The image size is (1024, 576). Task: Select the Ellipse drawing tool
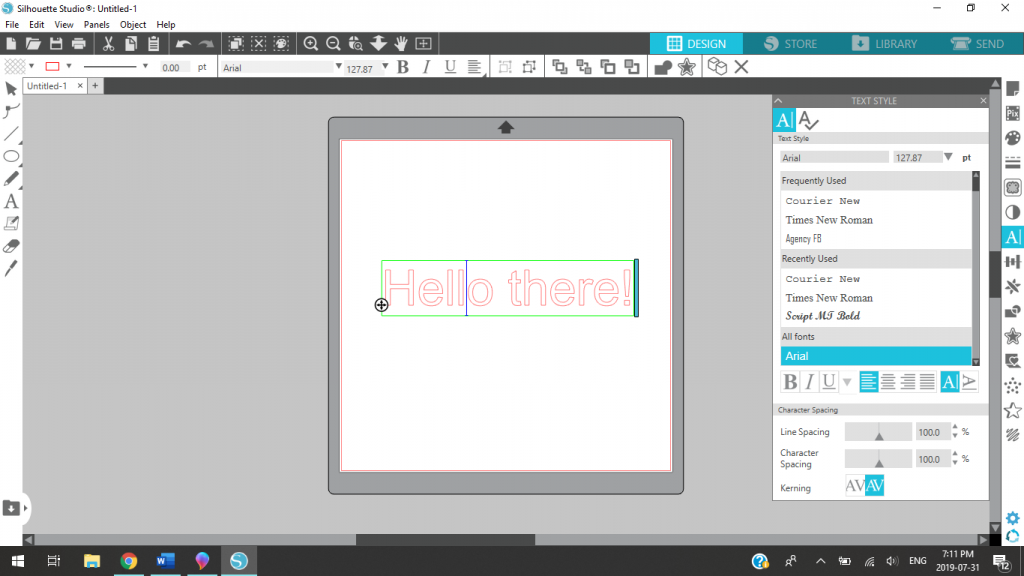(11, 156)
